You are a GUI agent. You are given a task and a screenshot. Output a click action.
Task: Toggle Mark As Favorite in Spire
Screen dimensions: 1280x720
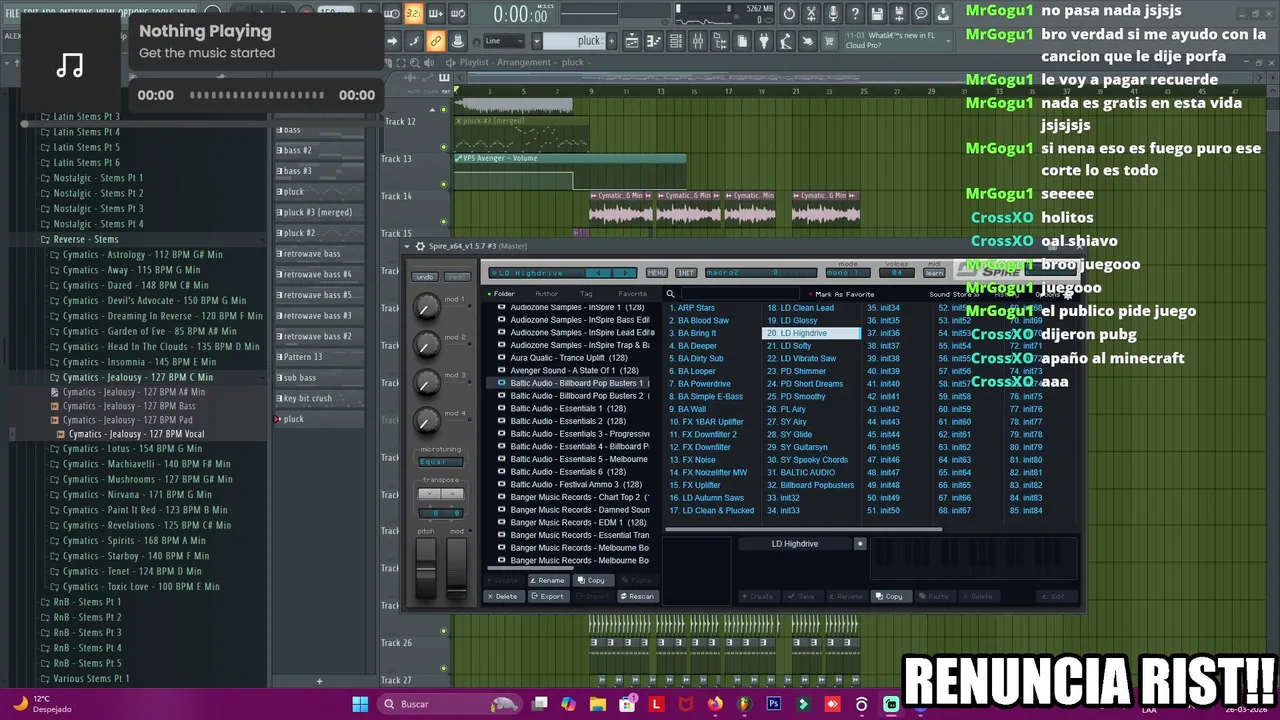tap(845, 294)
